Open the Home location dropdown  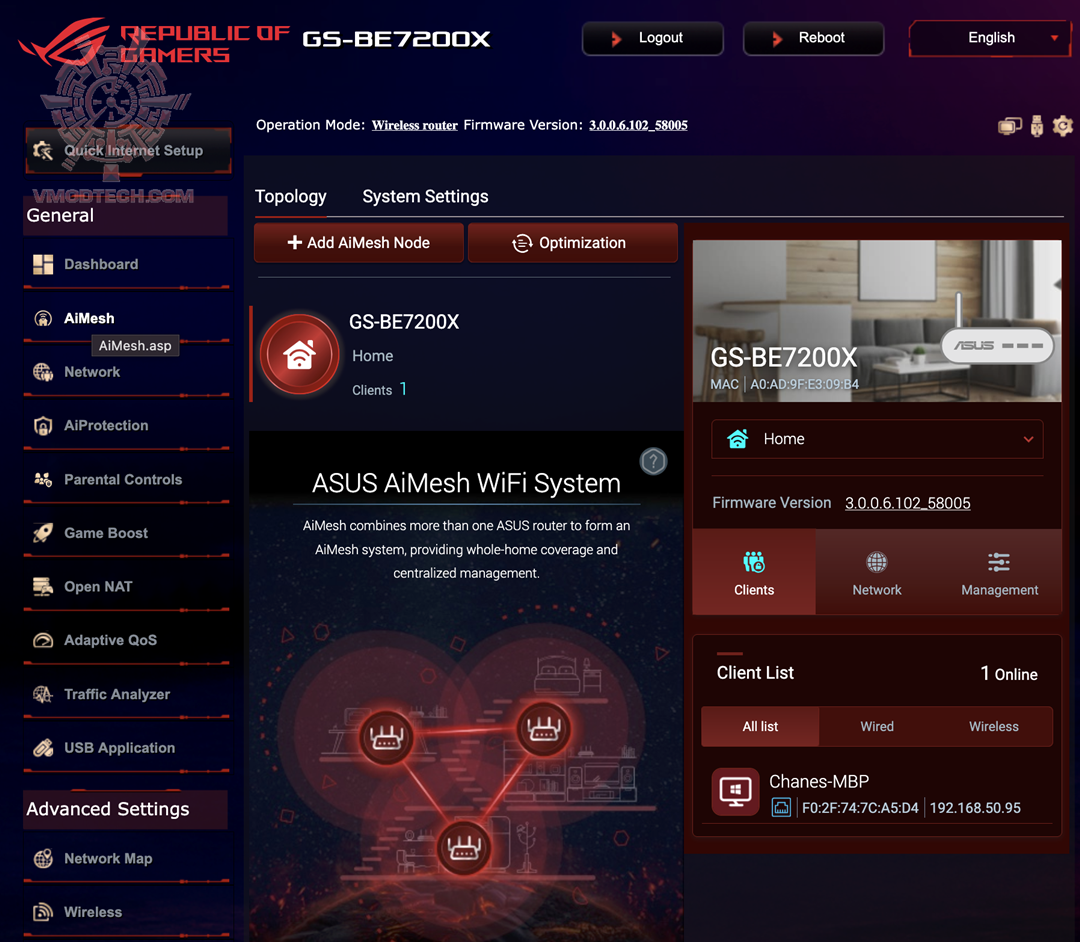tap(877, 439)
